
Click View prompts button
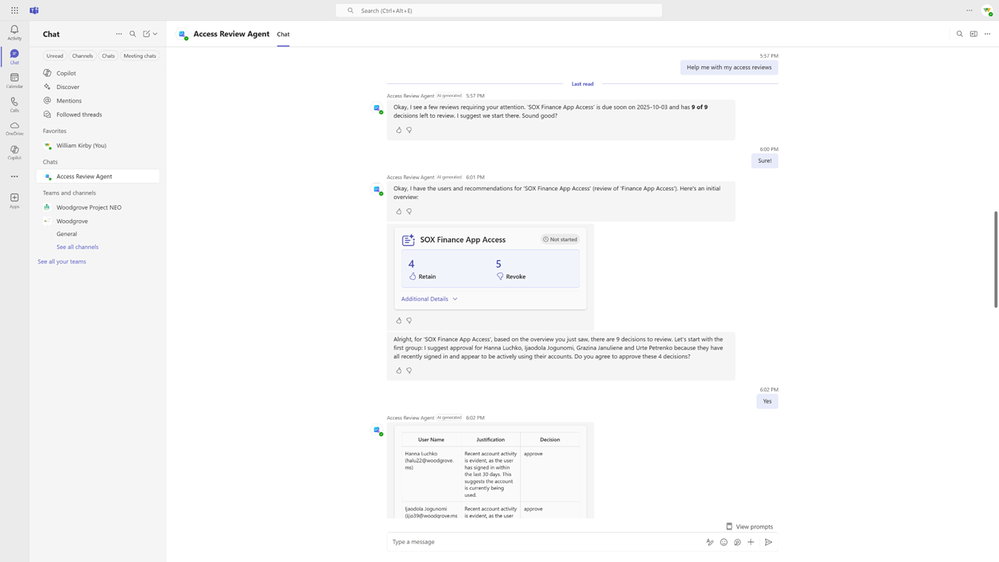(750, 527)
